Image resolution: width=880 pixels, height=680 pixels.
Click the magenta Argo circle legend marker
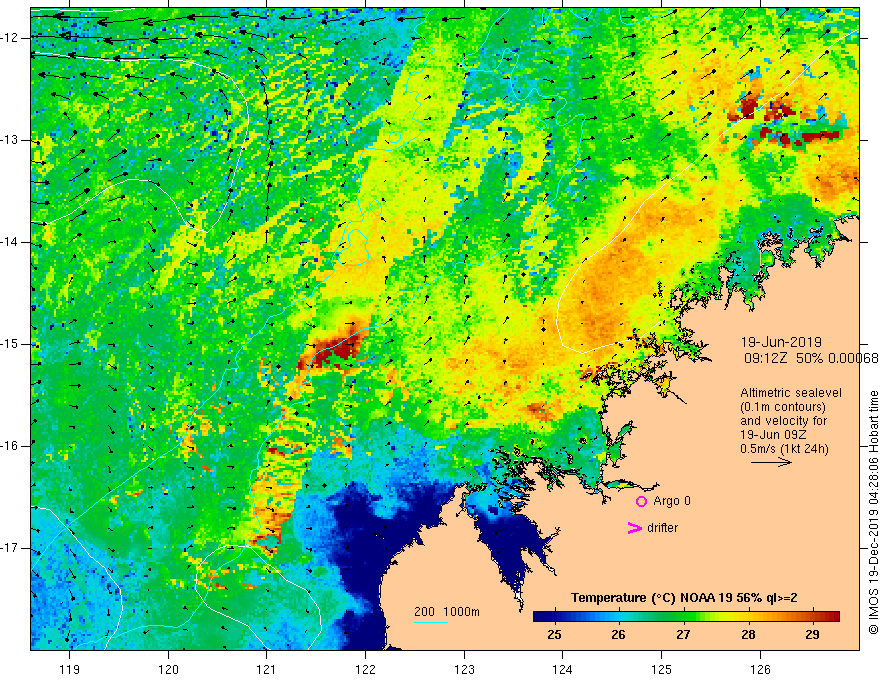pos(641,502)
